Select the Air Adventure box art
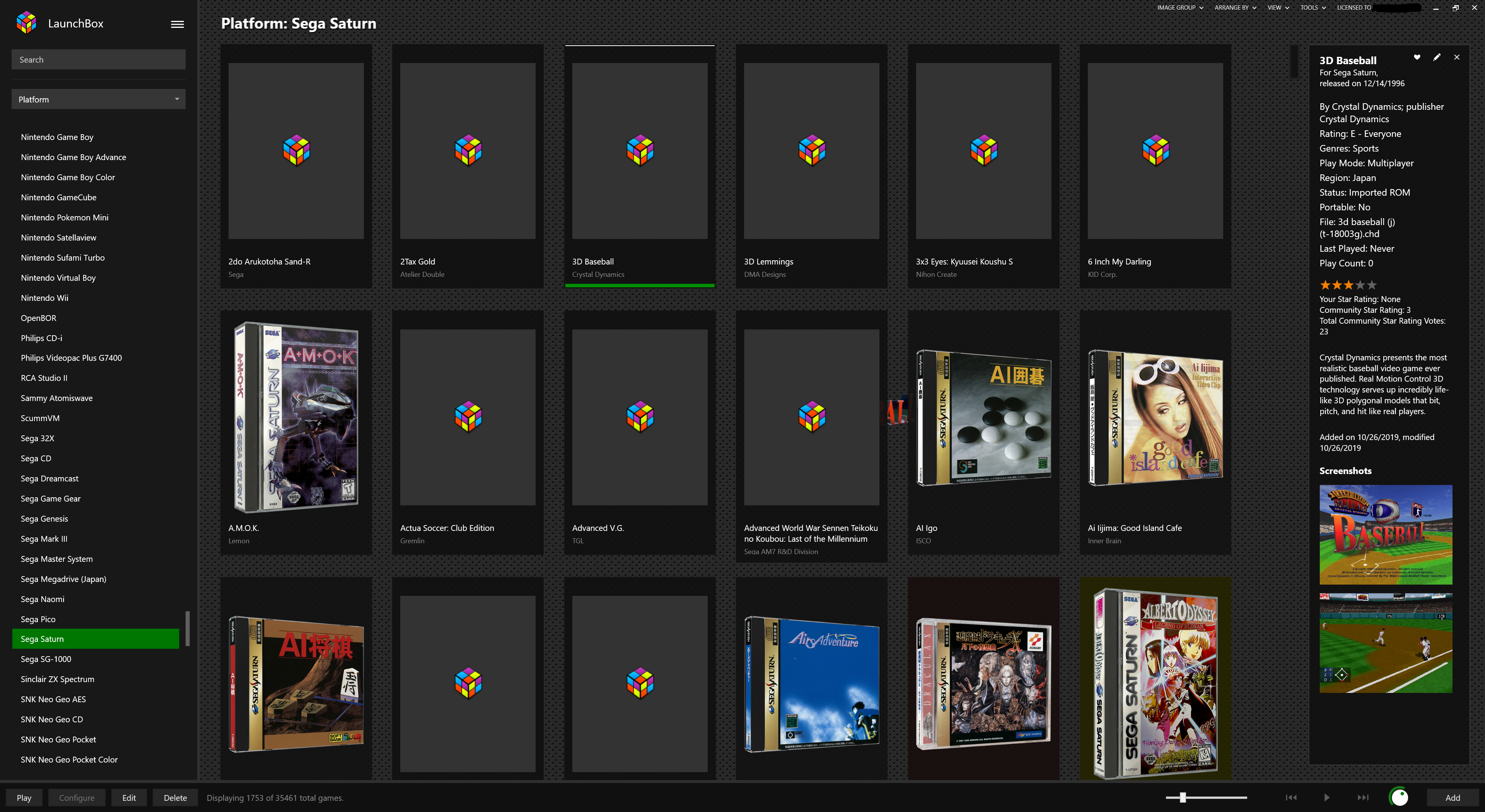This screenshot has height=812, width=1485. click(811, 684)
